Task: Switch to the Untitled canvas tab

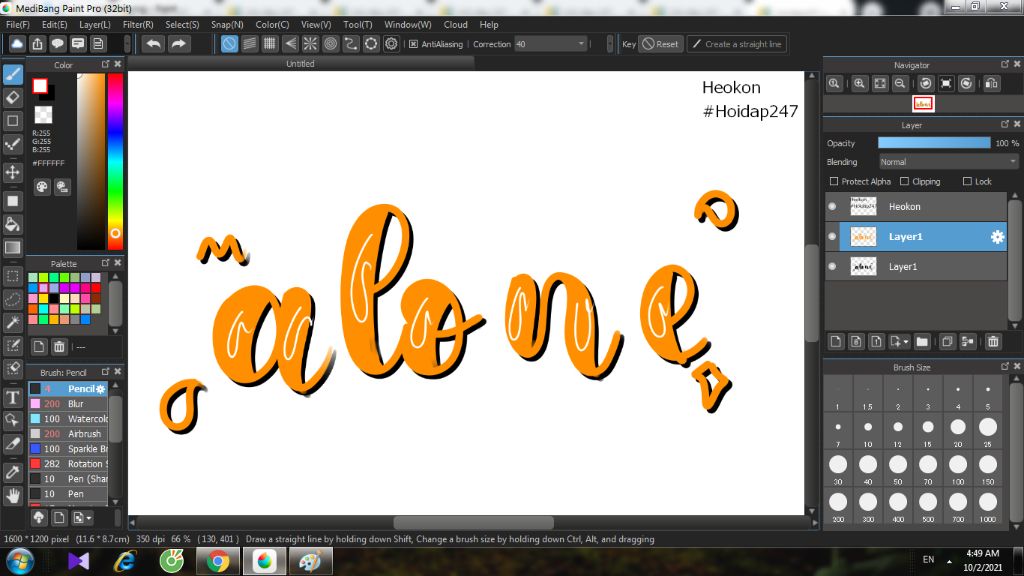Action: coord(300,64)
